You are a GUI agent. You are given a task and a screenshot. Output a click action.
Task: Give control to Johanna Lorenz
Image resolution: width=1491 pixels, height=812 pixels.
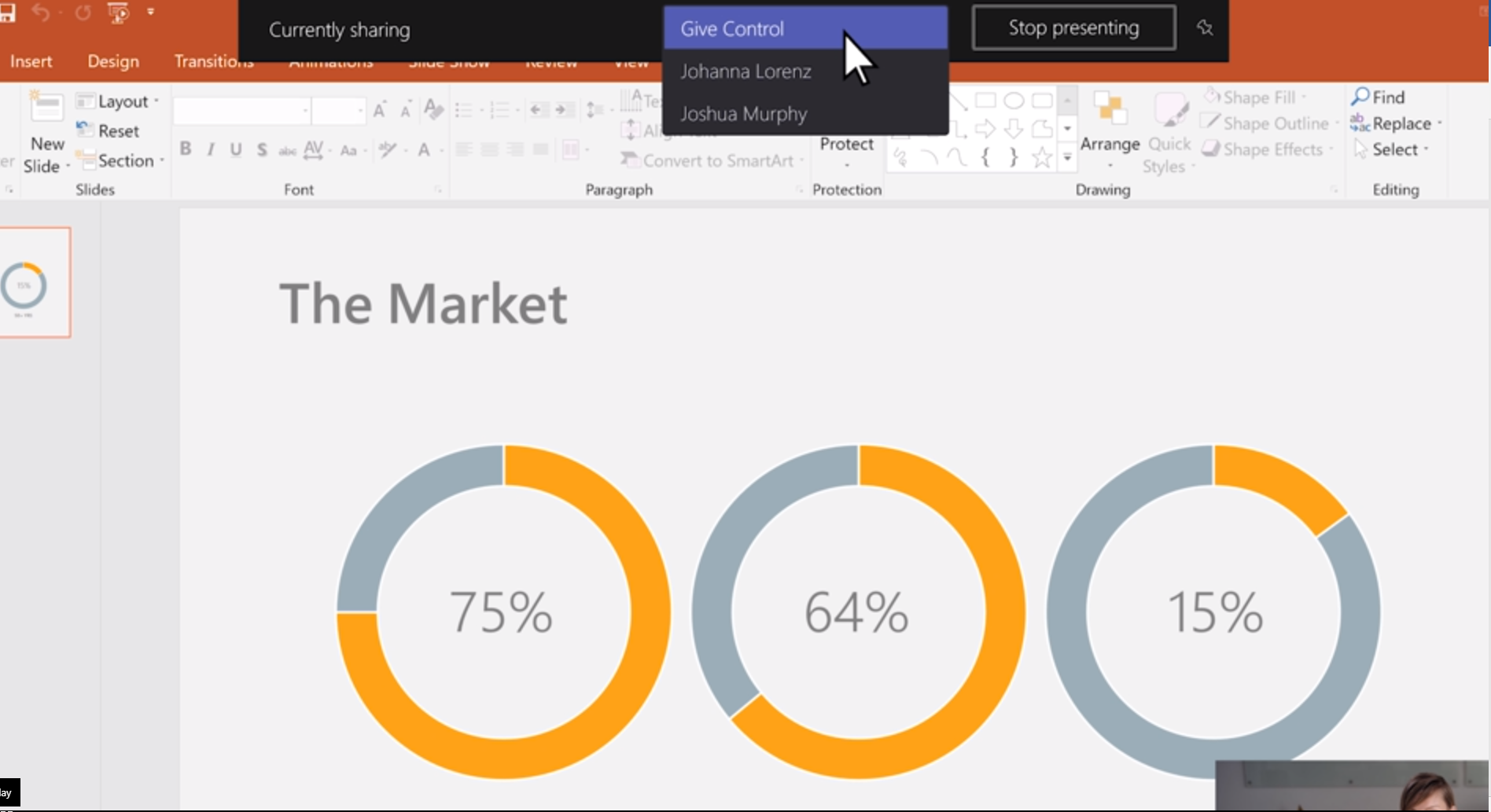[x=745, y=72]
